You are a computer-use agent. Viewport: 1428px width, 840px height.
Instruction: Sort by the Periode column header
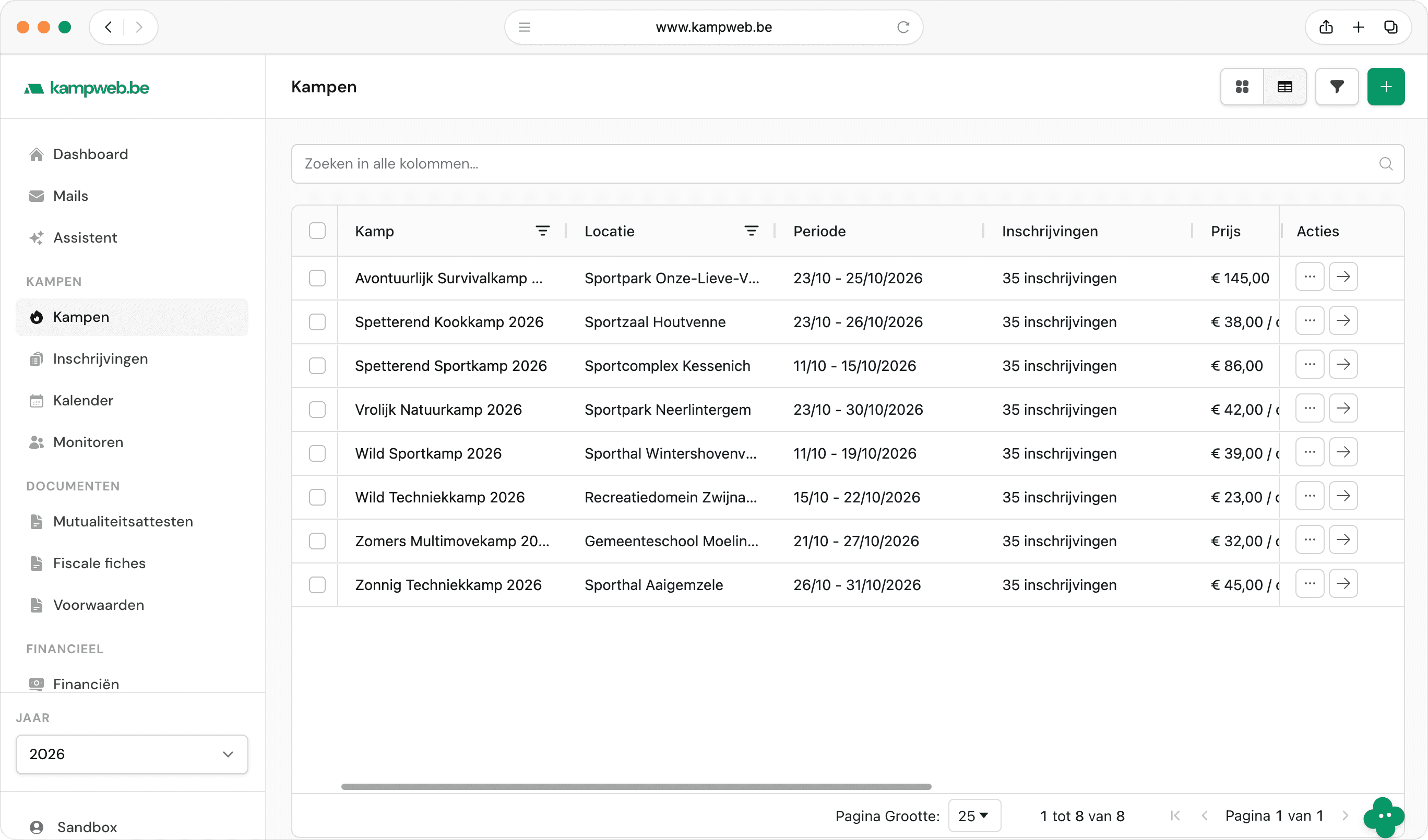point(819,231)
